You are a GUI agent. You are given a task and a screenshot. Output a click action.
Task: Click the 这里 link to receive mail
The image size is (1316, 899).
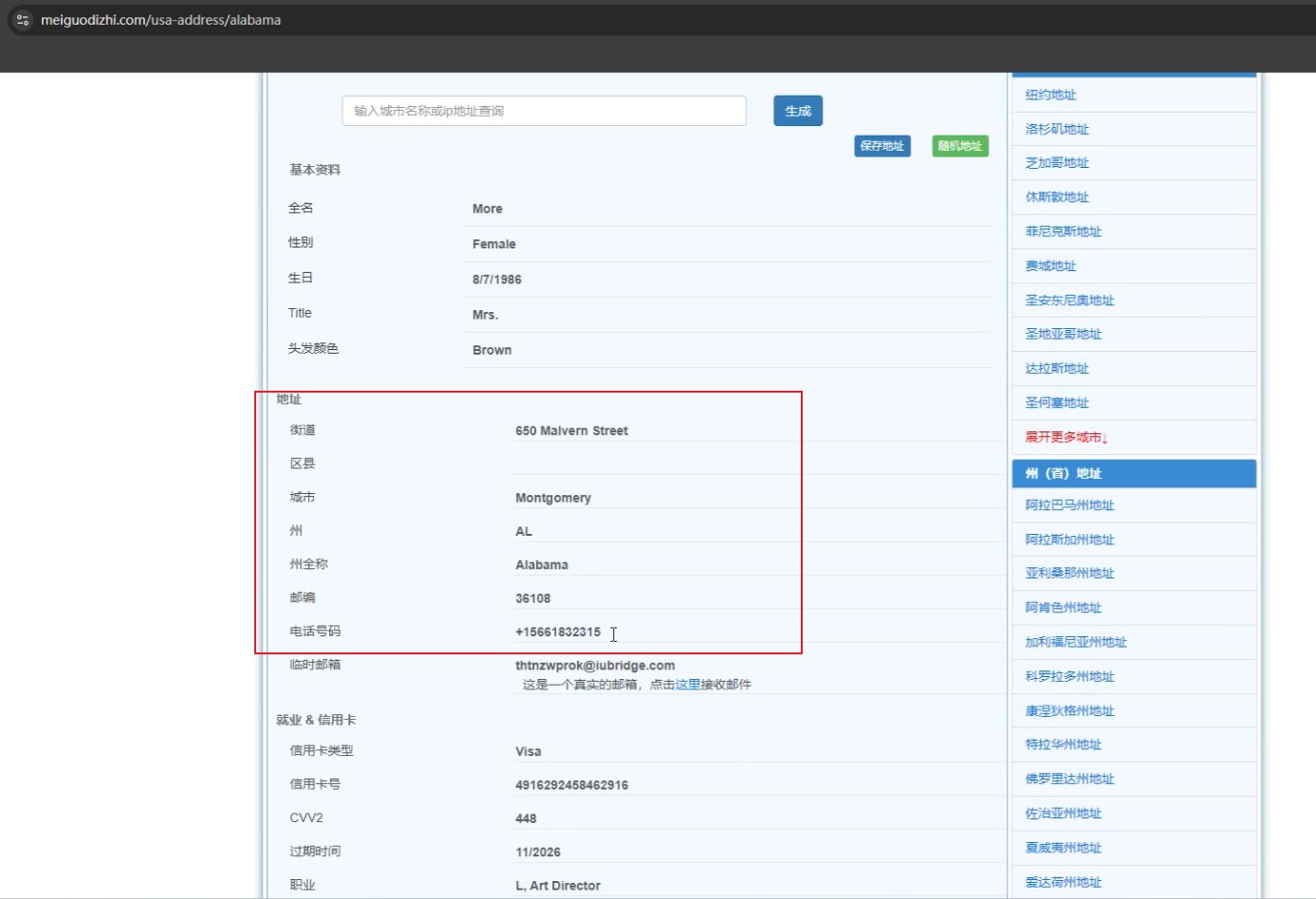[687, 685]
